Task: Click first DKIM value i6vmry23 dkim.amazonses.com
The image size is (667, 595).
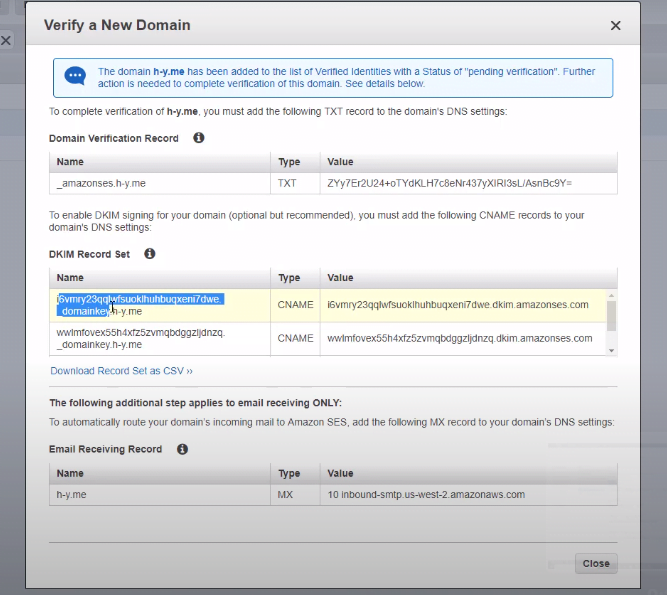Action: [457, 305]
